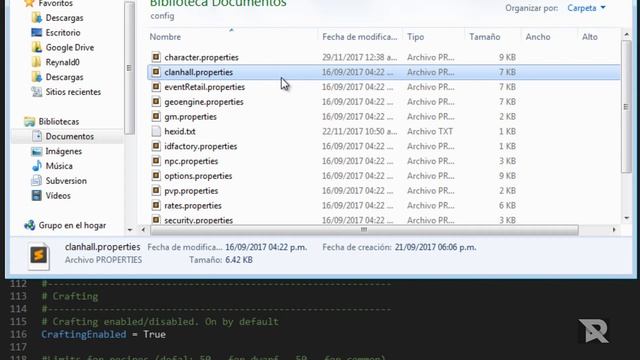Click CraftingEnabled on editor line 116
Image resolution: width=640 pixels, height=360 pixels.
[x=84, y=334]
